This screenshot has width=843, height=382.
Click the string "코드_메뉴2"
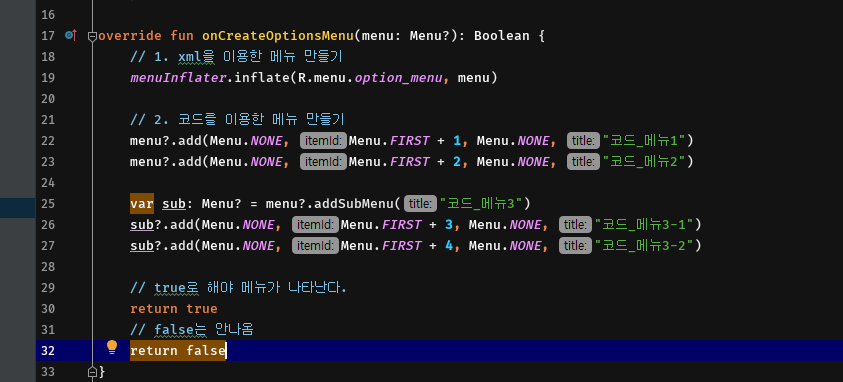644,162
